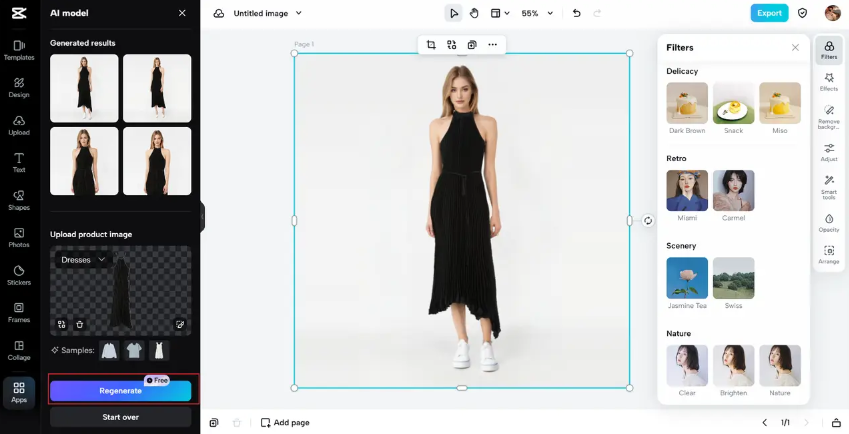Click the Export button
The image size is (849, 434).
769,13
